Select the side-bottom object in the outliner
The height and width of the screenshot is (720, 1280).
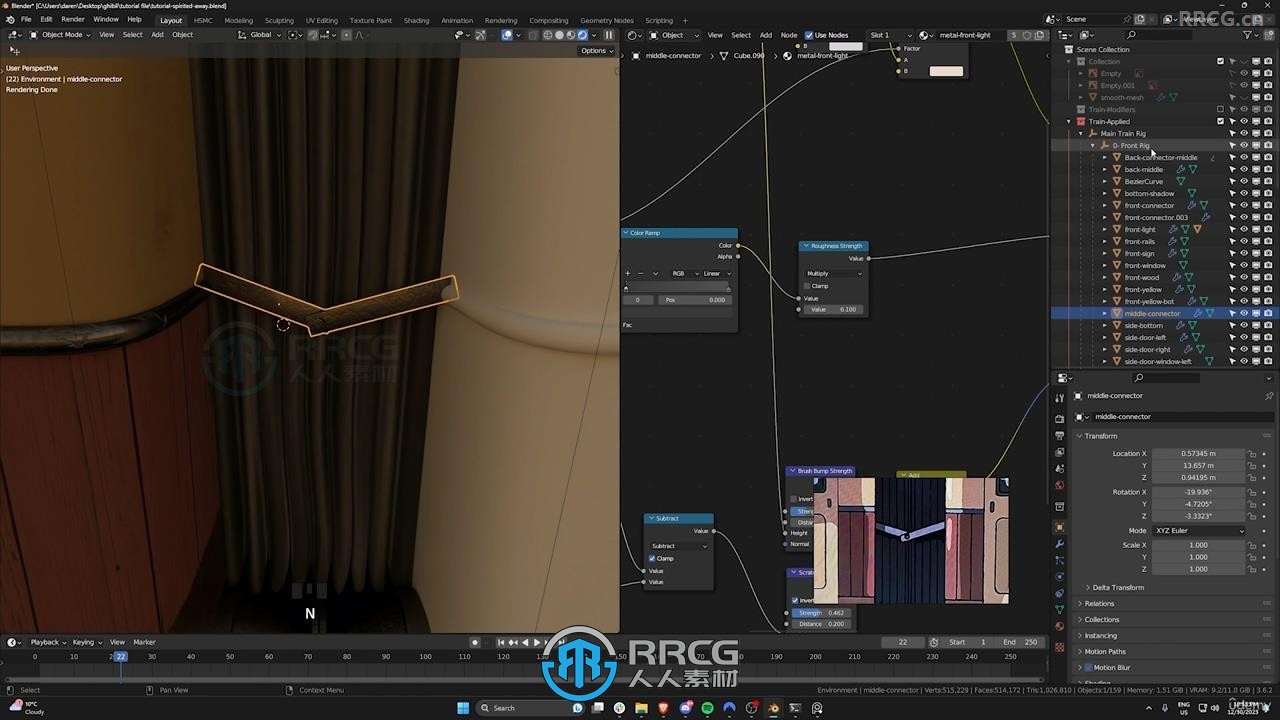click(x=1143, y=325)
